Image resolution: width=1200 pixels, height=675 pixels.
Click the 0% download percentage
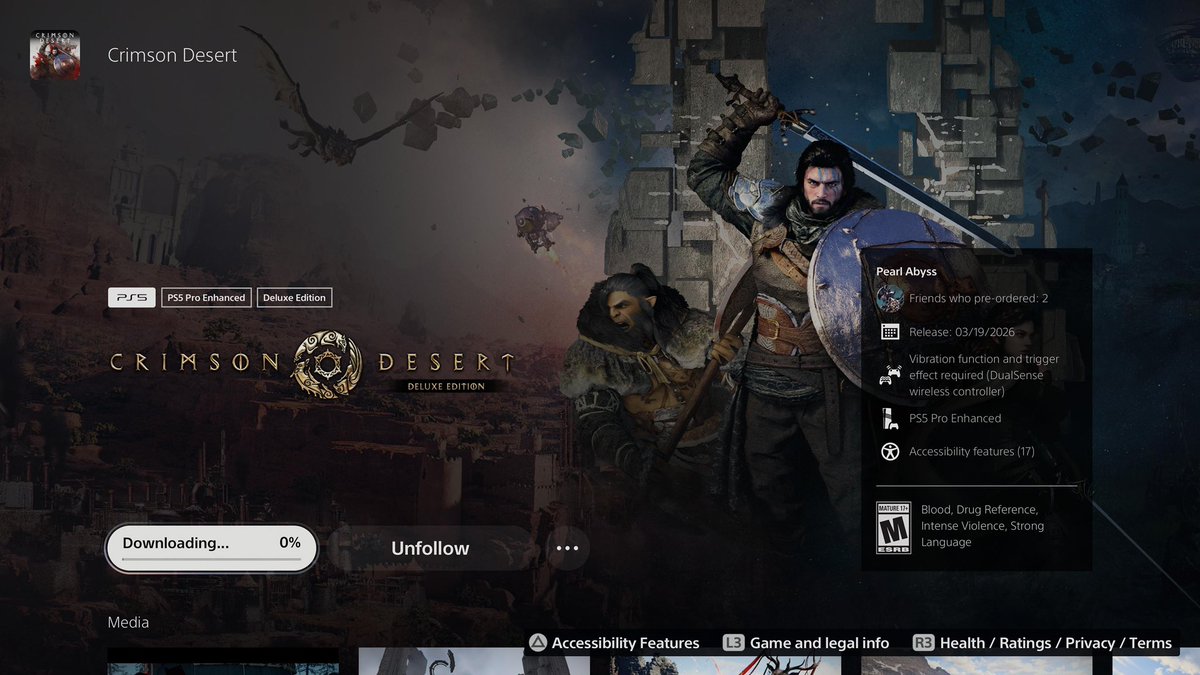coord(290,543)
